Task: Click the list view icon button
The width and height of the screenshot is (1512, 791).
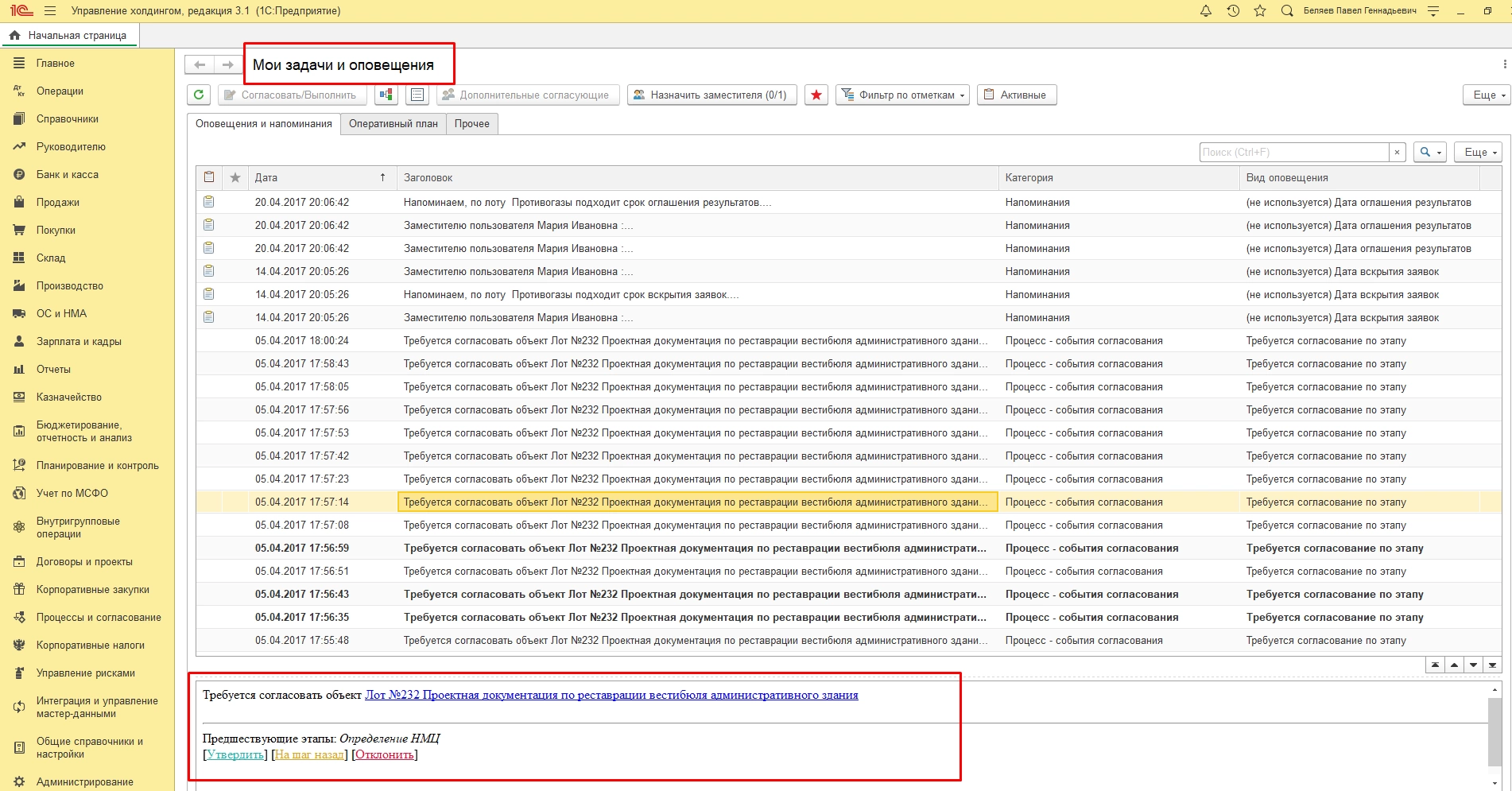Action: (x=417, y=95)
